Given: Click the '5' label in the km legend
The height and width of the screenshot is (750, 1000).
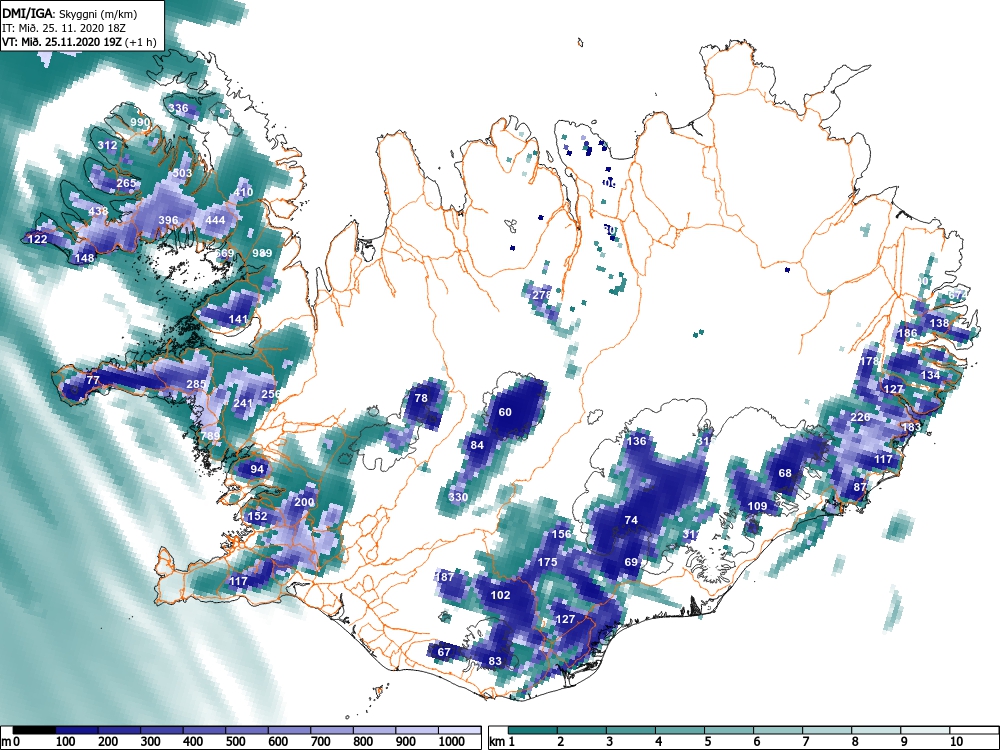Looking at the screenshot, I should coord(707,742).
